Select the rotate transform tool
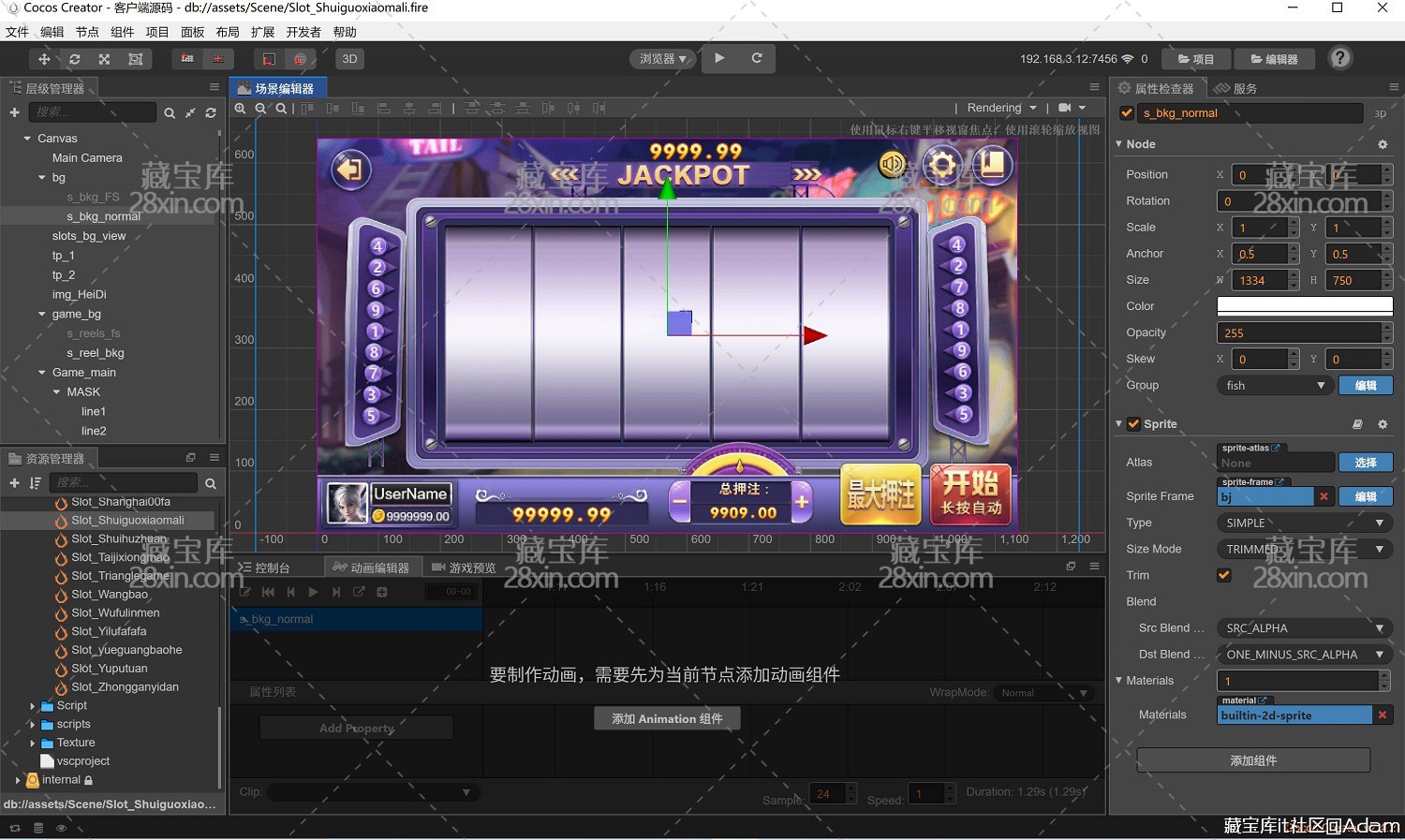Image resolution: width=1405 pixels, height=840 pixels. (75, 59)
